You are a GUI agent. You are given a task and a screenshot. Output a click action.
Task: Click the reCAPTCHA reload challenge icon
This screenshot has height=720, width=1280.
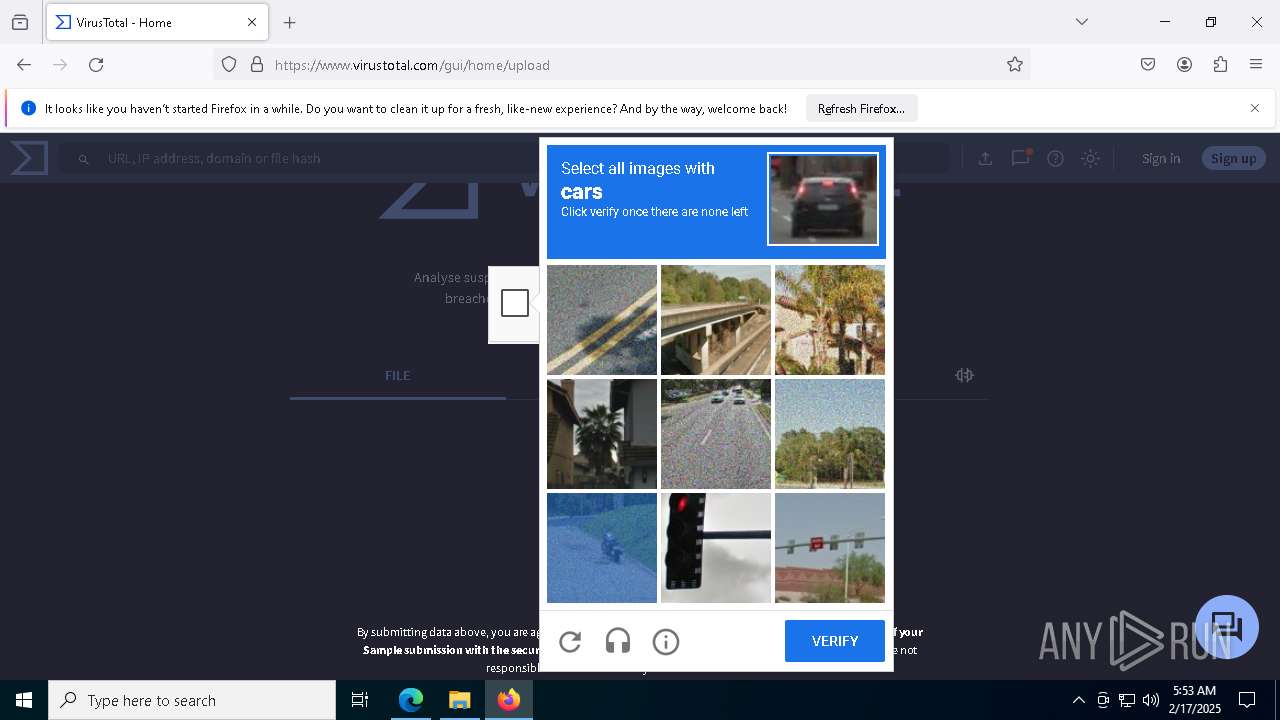click(x=570, y=642)
